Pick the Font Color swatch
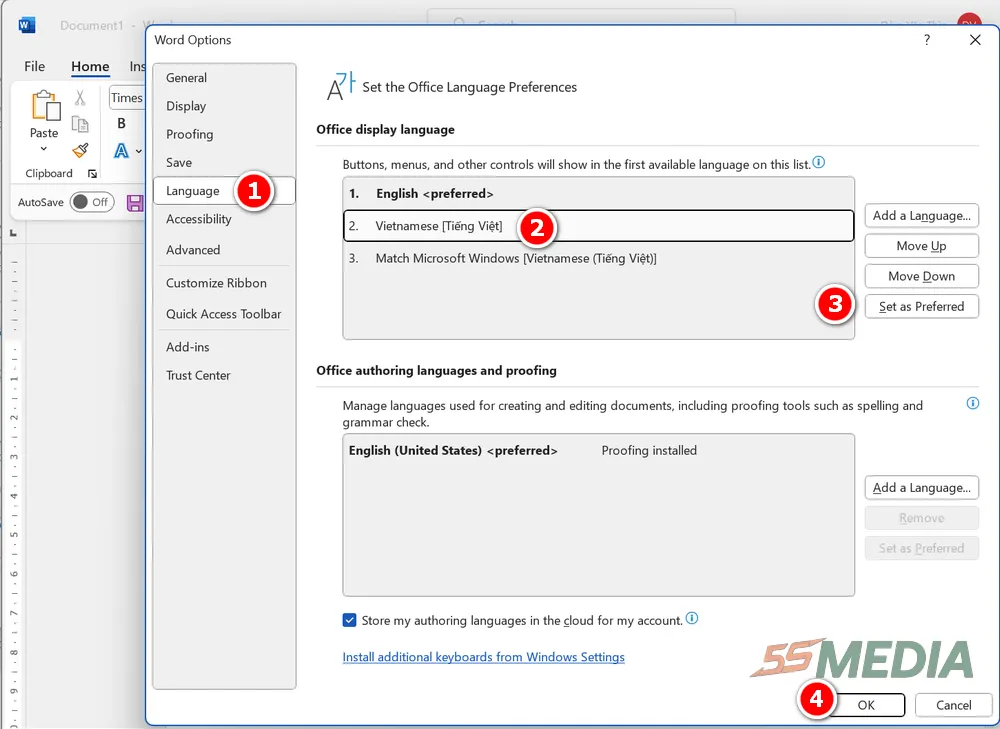Viewport: 1000px width, 729px height. [x=122, y=152]
